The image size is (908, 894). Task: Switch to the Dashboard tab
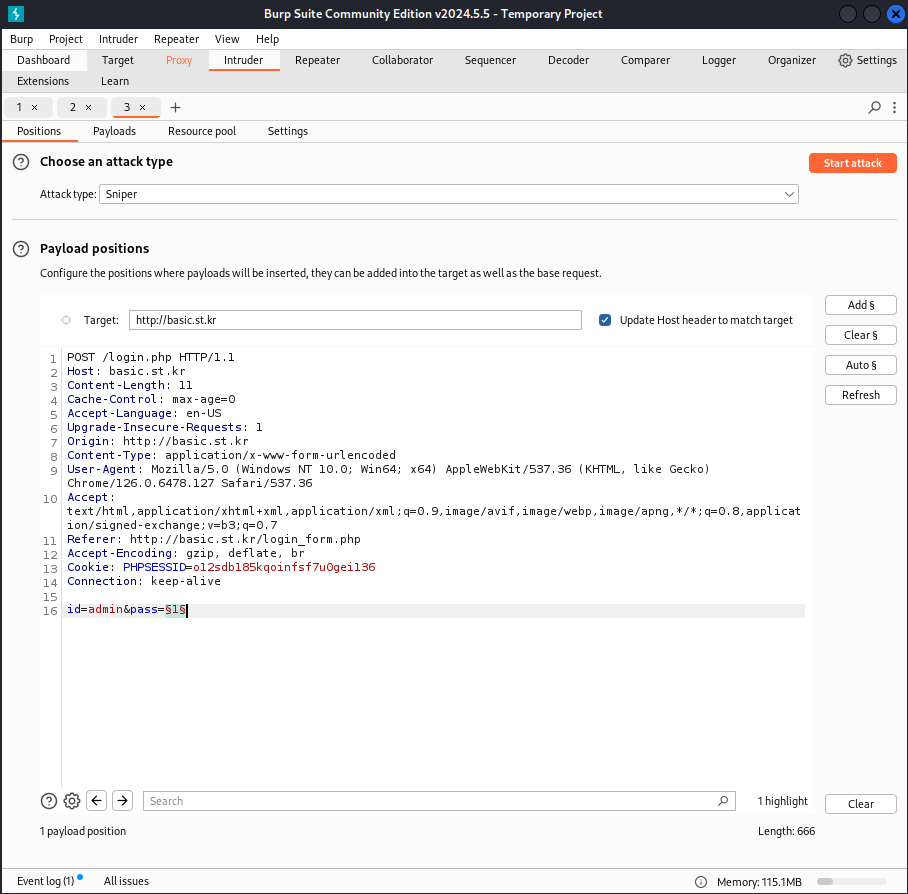[43, 60]
